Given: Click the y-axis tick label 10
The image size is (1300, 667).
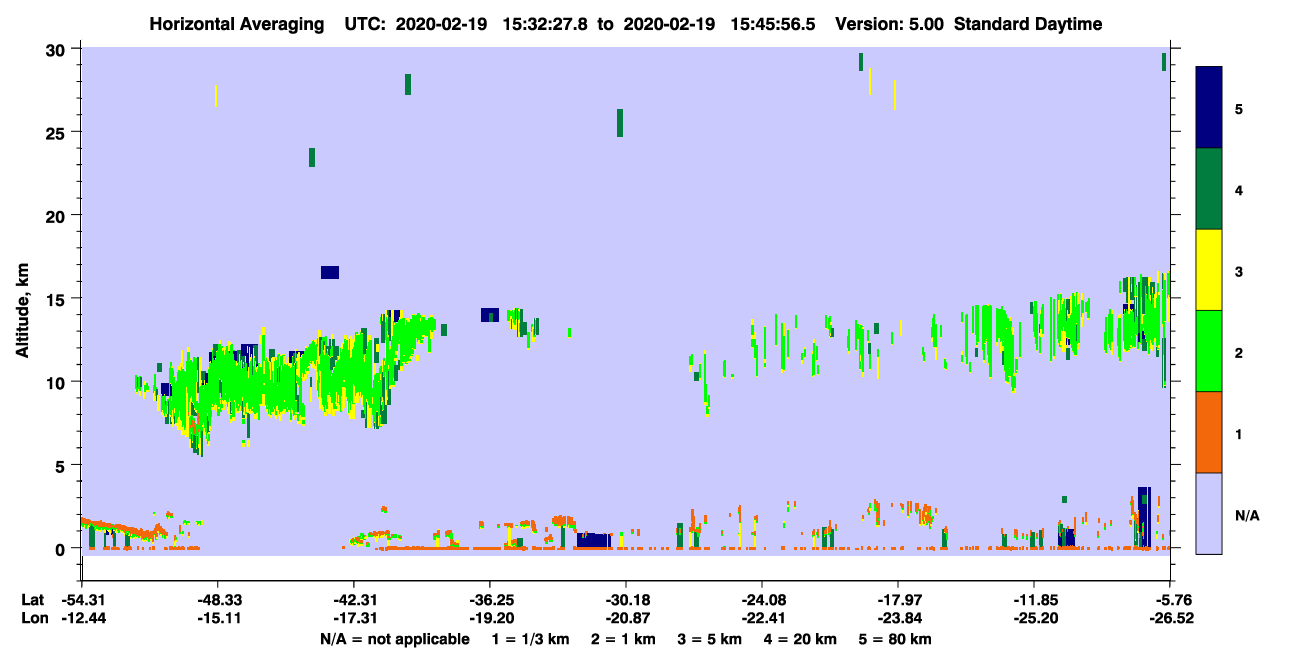Looking at the screenshot, I should (58, 382).
